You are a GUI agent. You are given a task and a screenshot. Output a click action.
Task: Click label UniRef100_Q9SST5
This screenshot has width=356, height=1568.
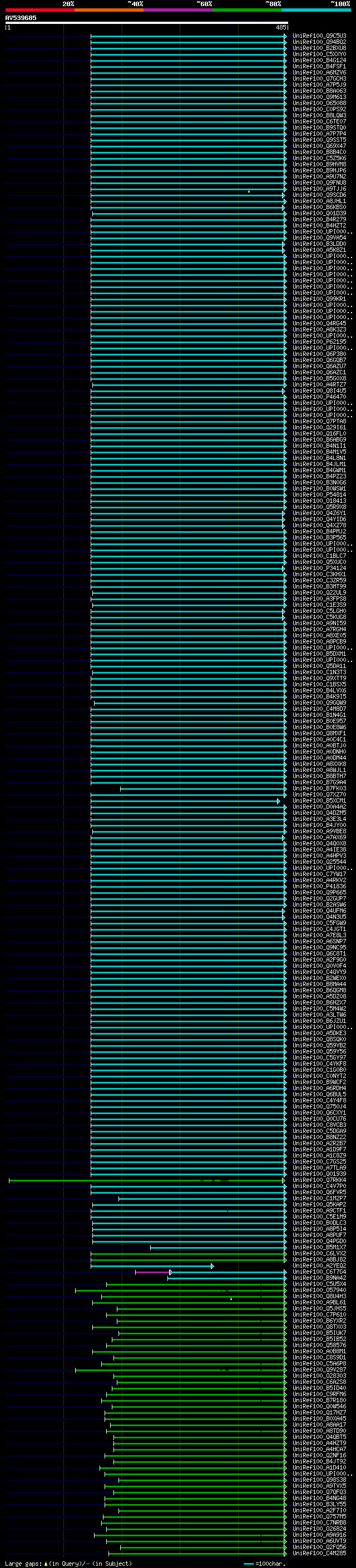(x=319, y=140)
